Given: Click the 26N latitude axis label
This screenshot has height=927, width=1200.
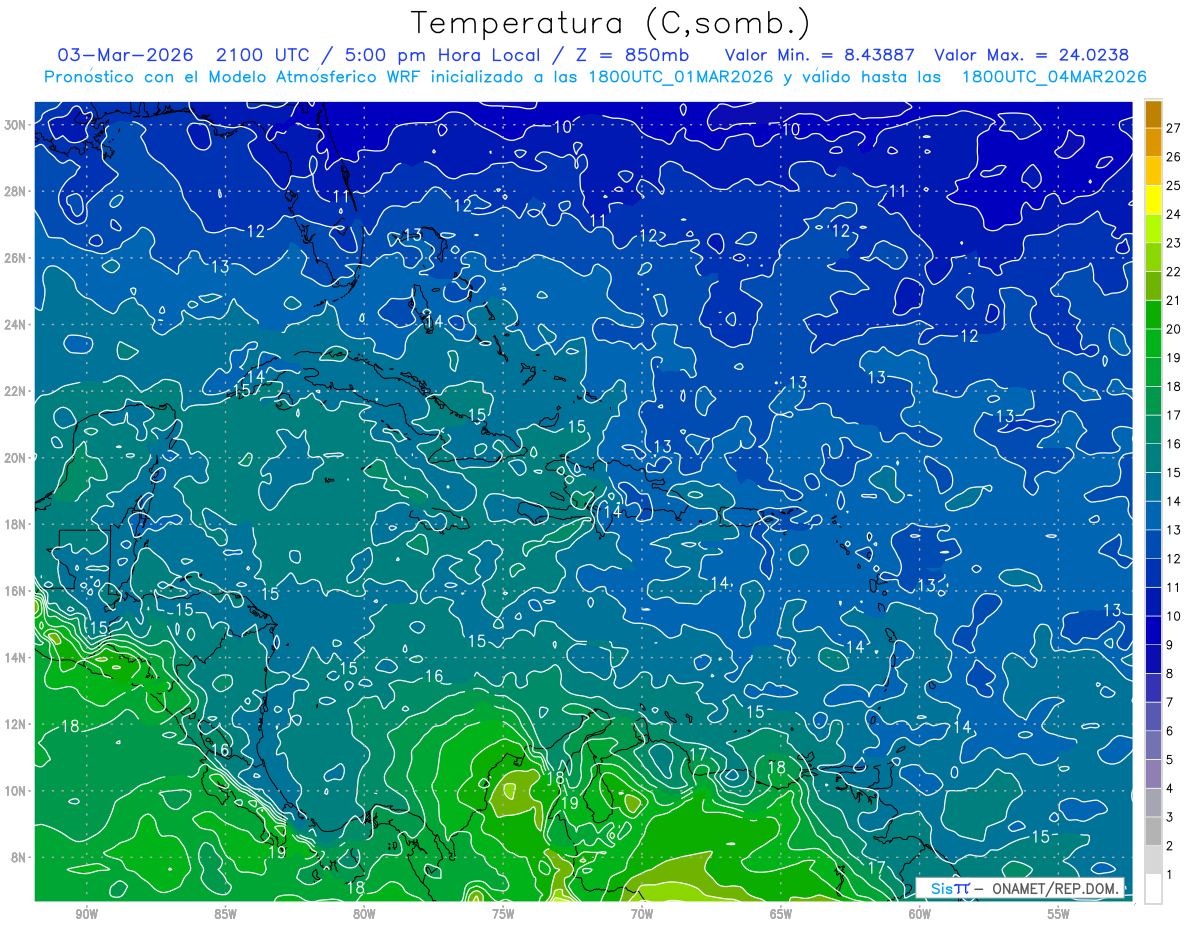Looking at the screenshot, I should [16, 258].
